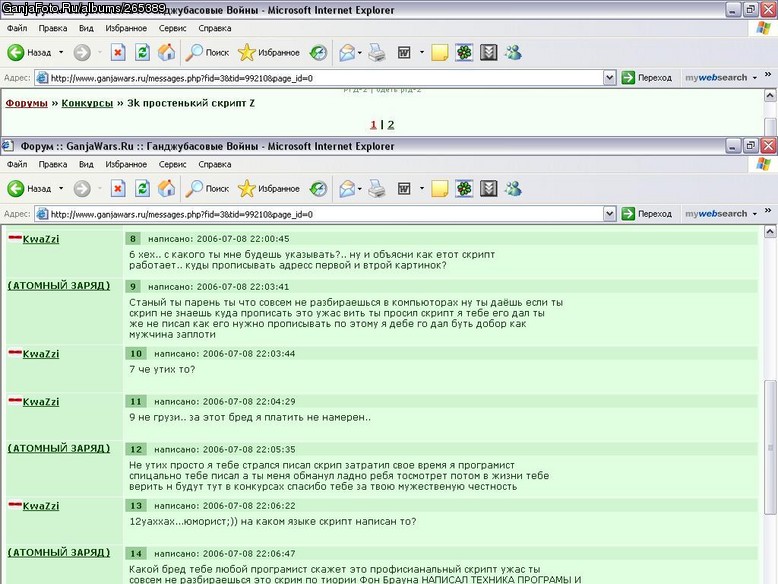Click the Refresh icon in the front window
This screenshot has height=584, width=778.
pyautogui.click(x=142, y=189)
